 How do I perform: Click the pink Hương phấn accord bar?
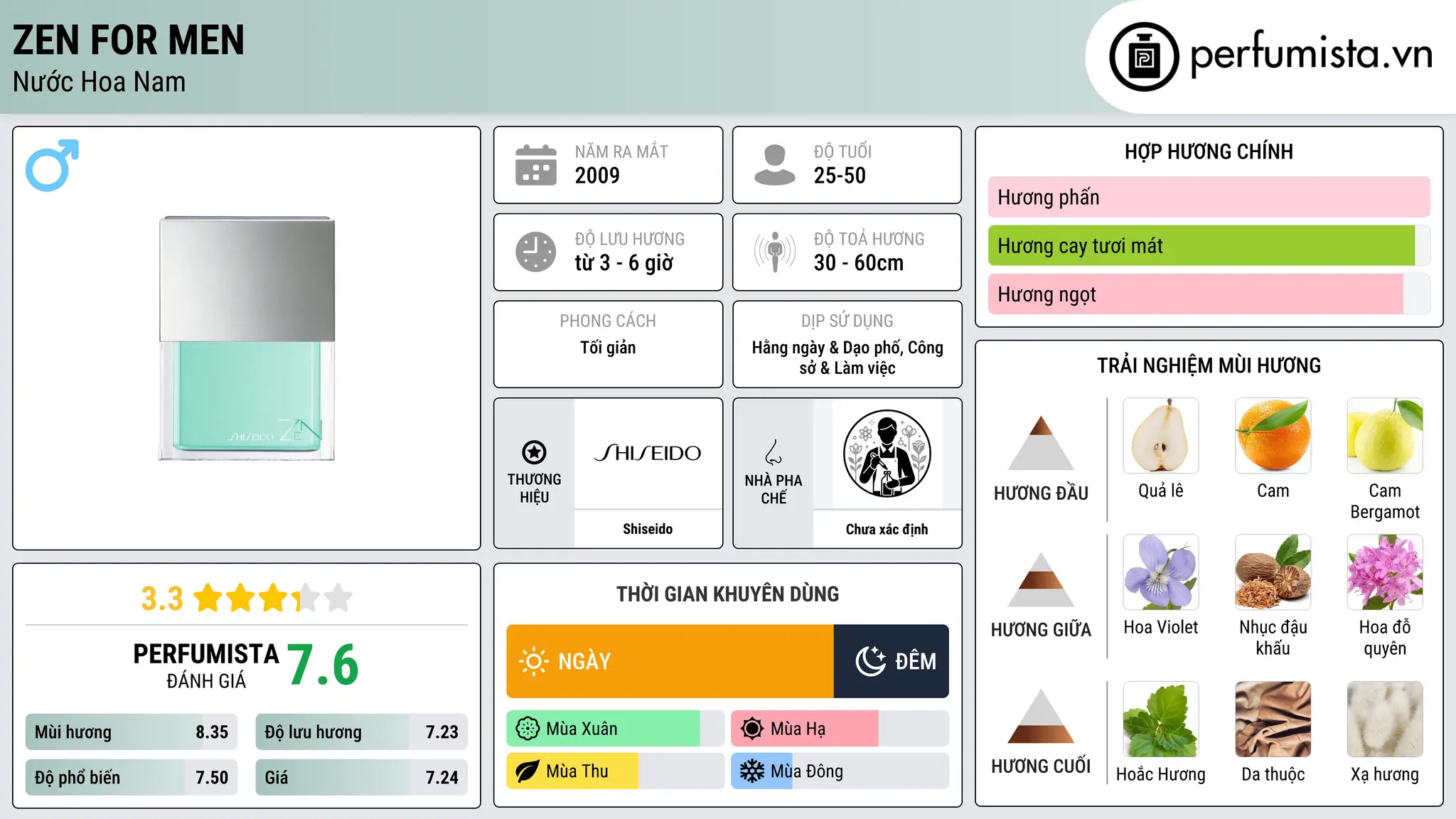1209,197
